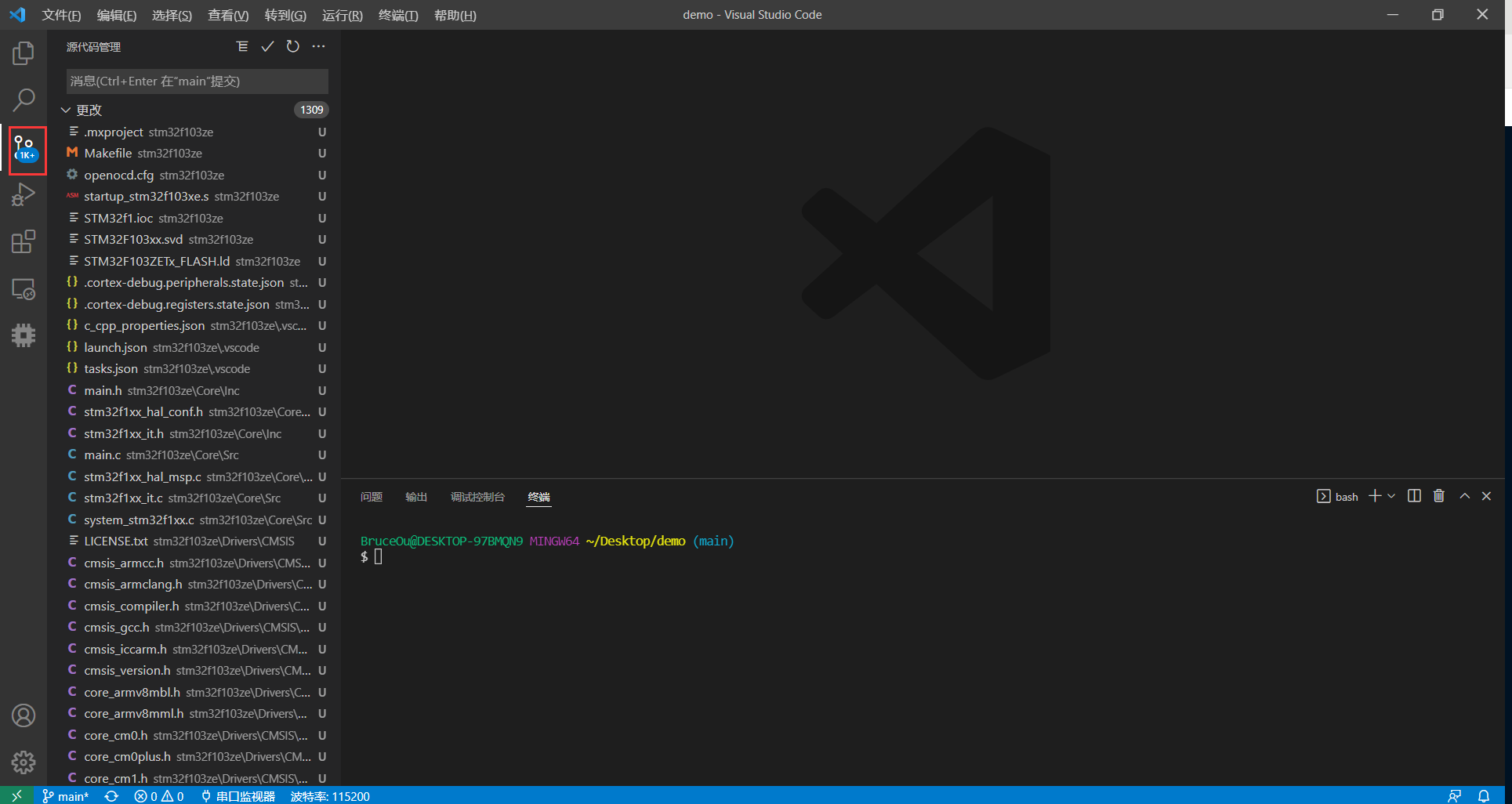The height and width of the screenshot is (804, 1512).
Task: Open Makefile in changes list
Action: [x=194, y=153]
